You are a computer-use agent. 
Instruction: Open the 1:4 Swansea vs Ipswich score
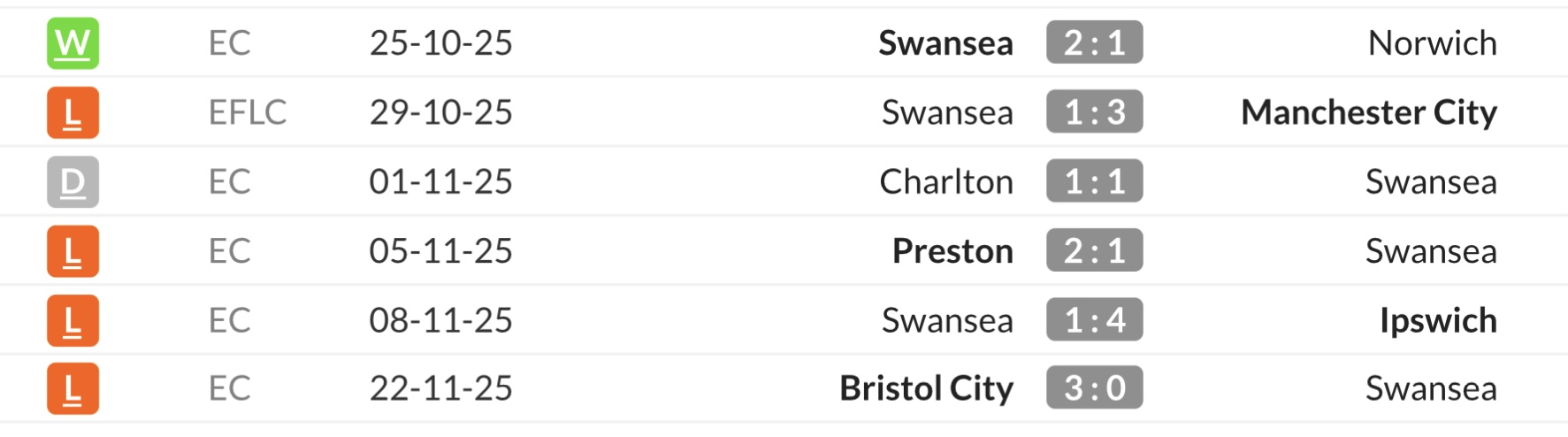point(1094,320)
